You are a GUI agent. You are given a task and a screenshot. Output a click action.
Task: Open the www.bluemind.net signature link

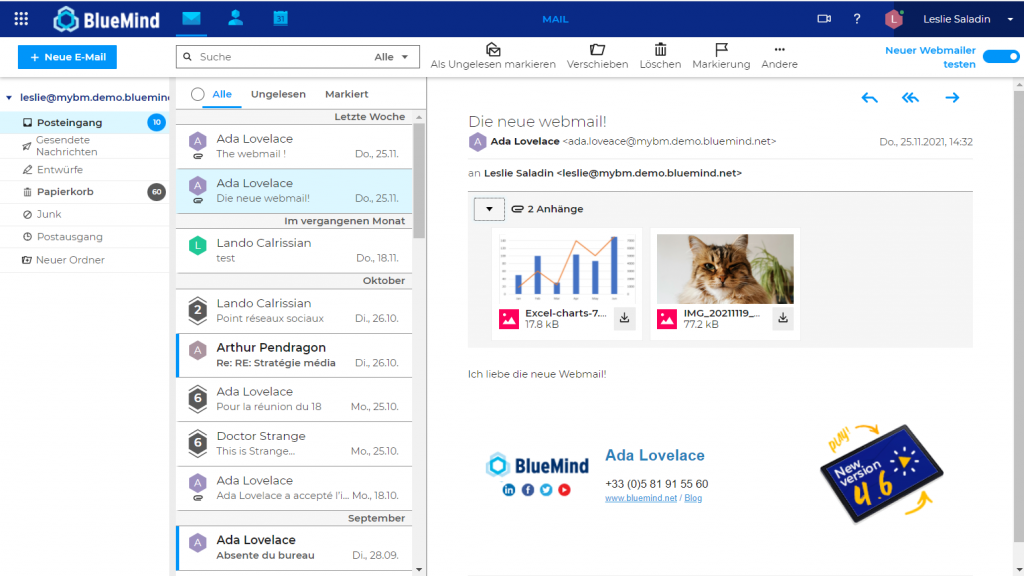tap(640, 498)
